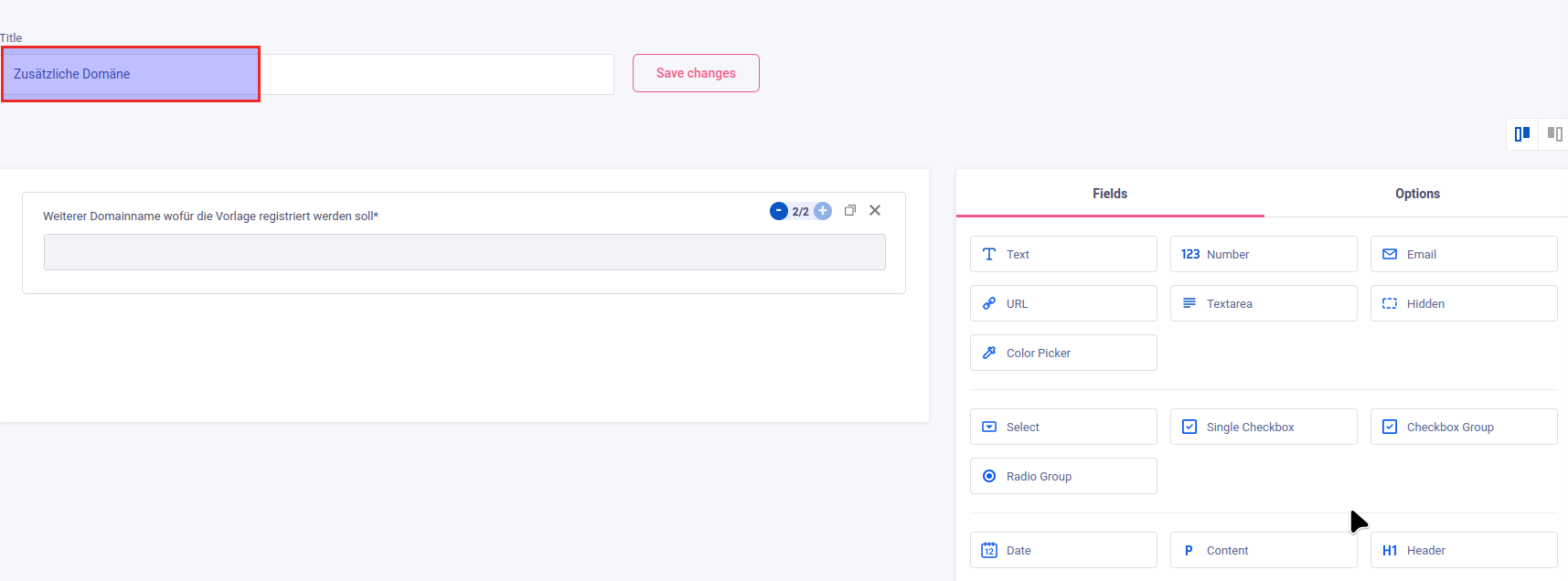The height and width of the screenshot is (581, 1568).
Task: Click the Save changes button
Action: pos(696,73)
